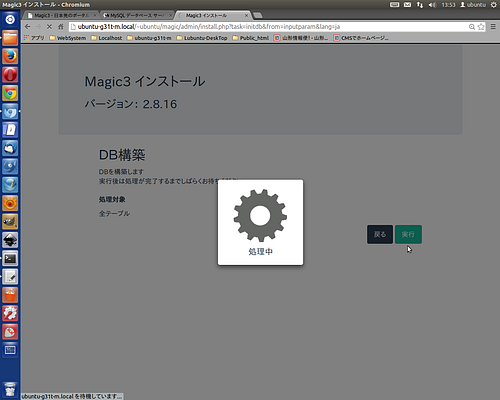Click the DB構築 heading
The width and height of the screenshot is (500, 400).
tap(122, 155)
